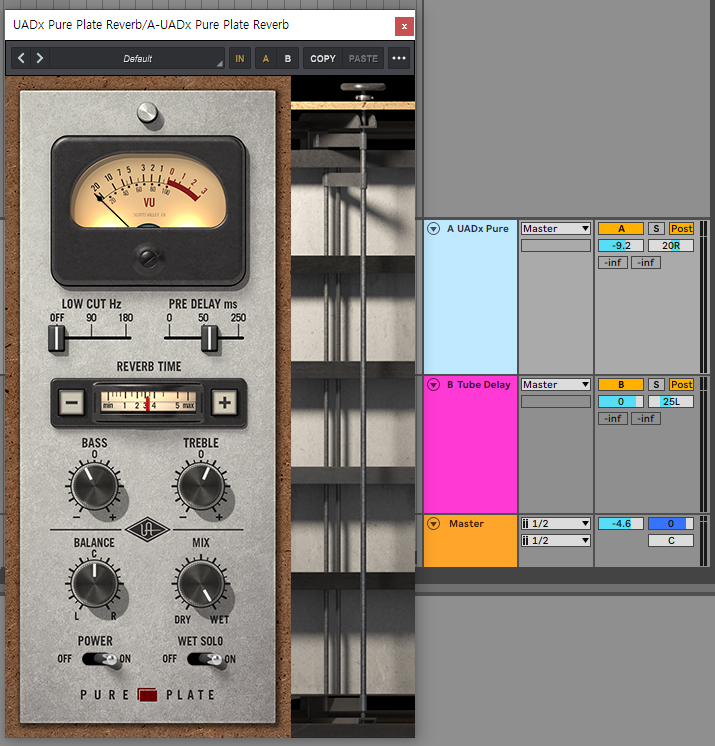The height and width of the screenshot is (746, 715).
Task: Click the PASTE button
Action: (363, 59)
